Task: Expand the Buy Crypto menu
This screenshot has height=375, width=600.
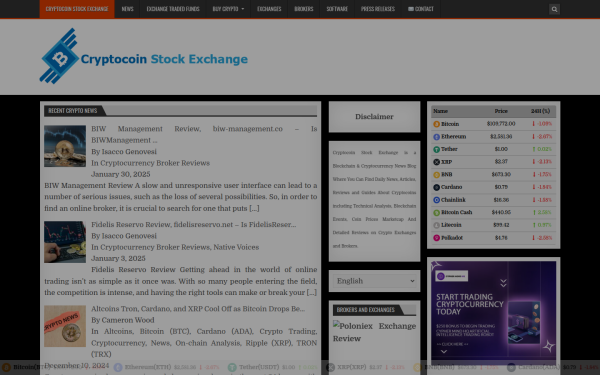Action: (x=228, y=9)
